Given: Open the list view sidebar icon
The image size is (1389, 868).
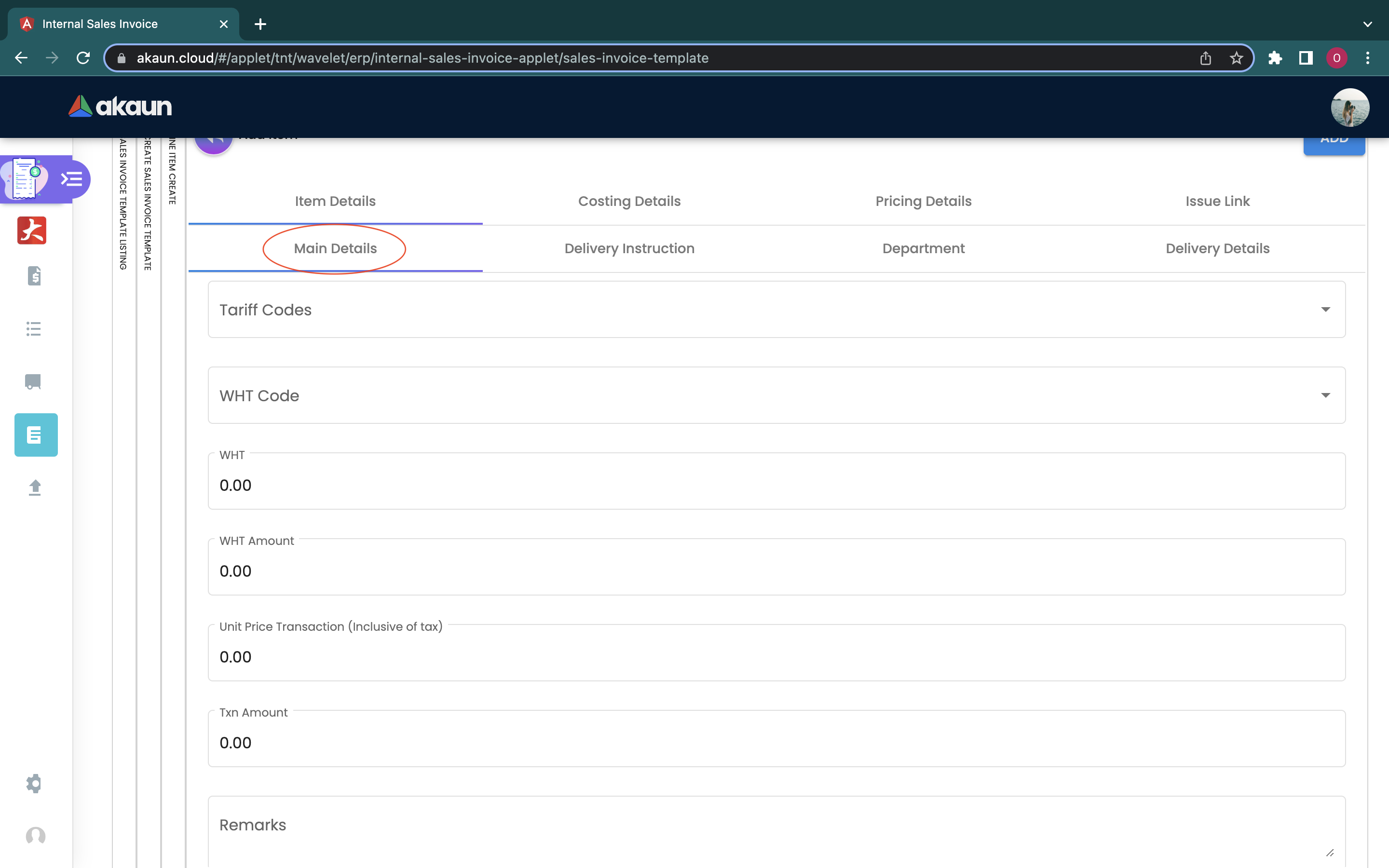Looking at the screenshot, I should [34, 328].
